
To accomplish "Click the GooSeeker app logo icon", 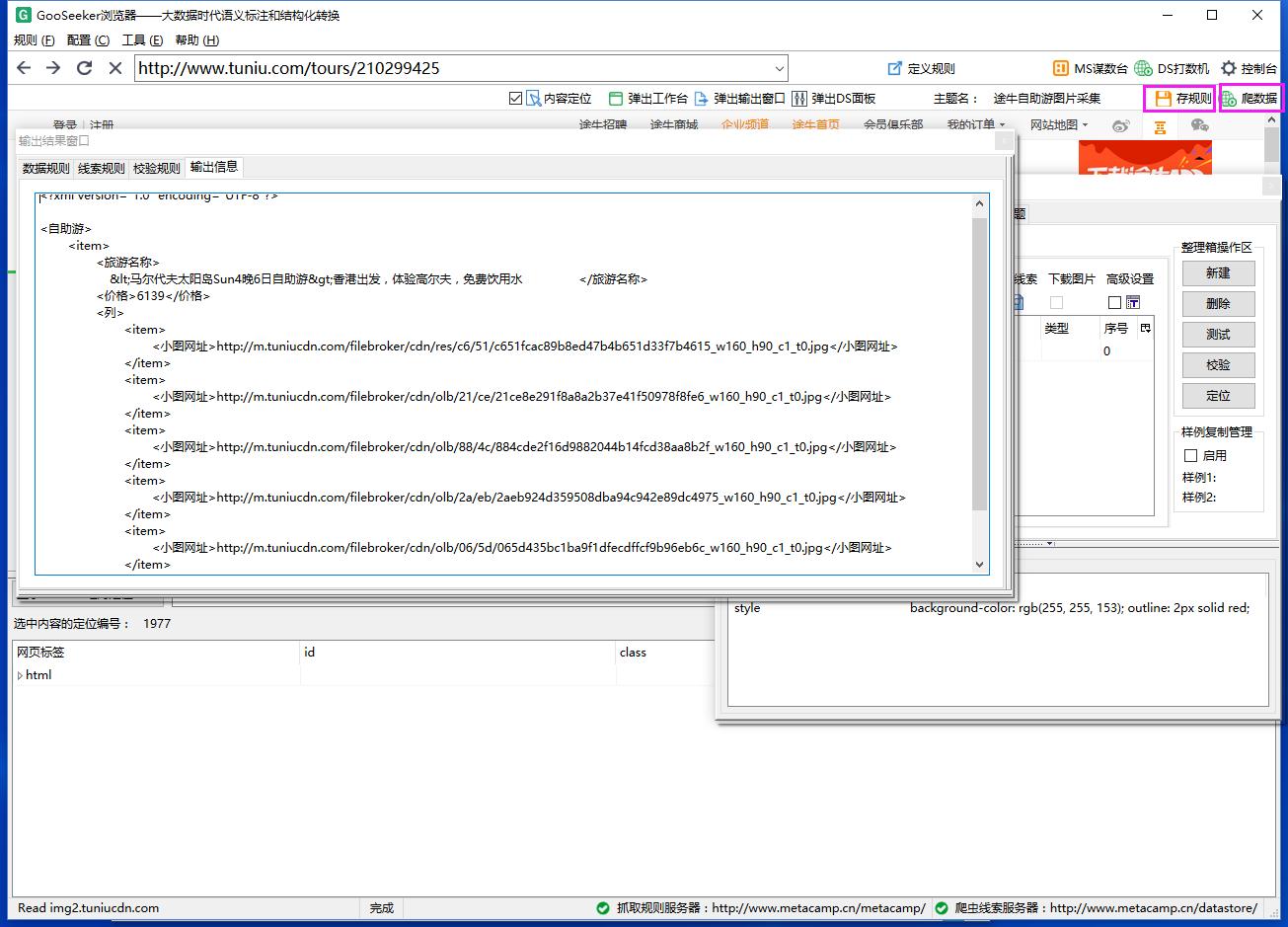I will (x=23, y=15).
